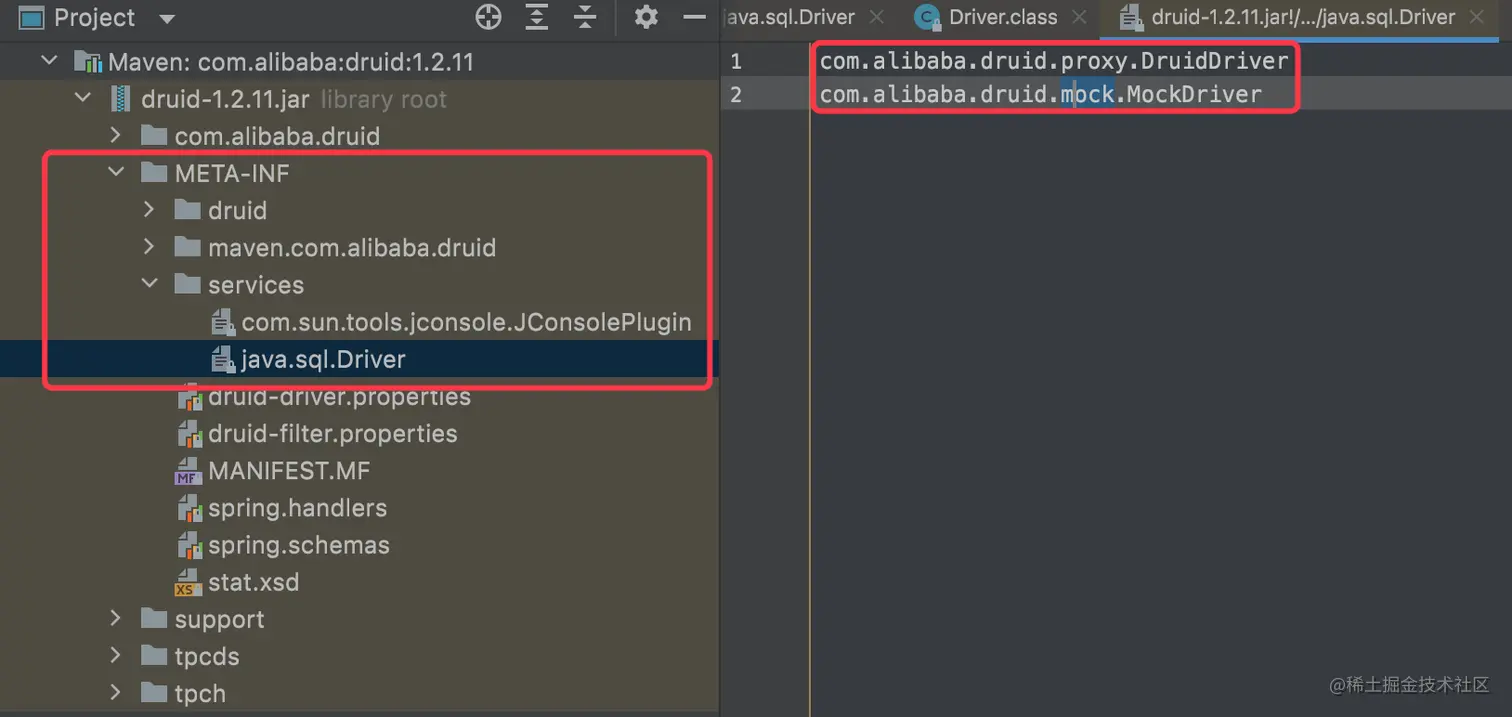Click the class icon on Driver.class tab

click(x=928, y=17)
